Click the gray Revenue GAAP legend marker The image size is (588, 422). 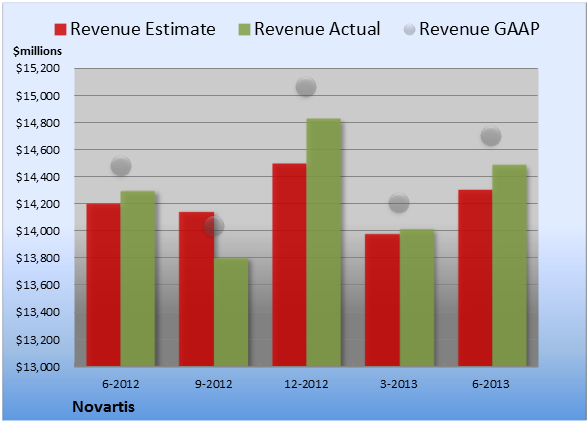click(x=410, y=29)
